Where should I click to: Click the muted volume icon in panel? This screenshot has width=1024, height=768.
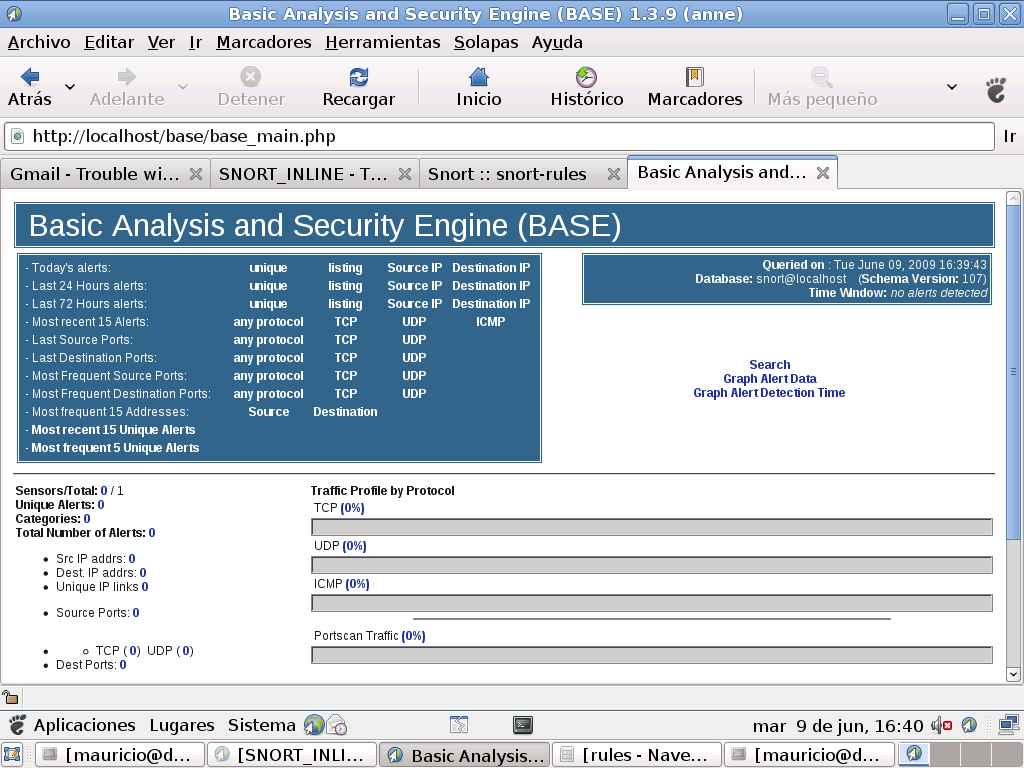tap(941, 725)
